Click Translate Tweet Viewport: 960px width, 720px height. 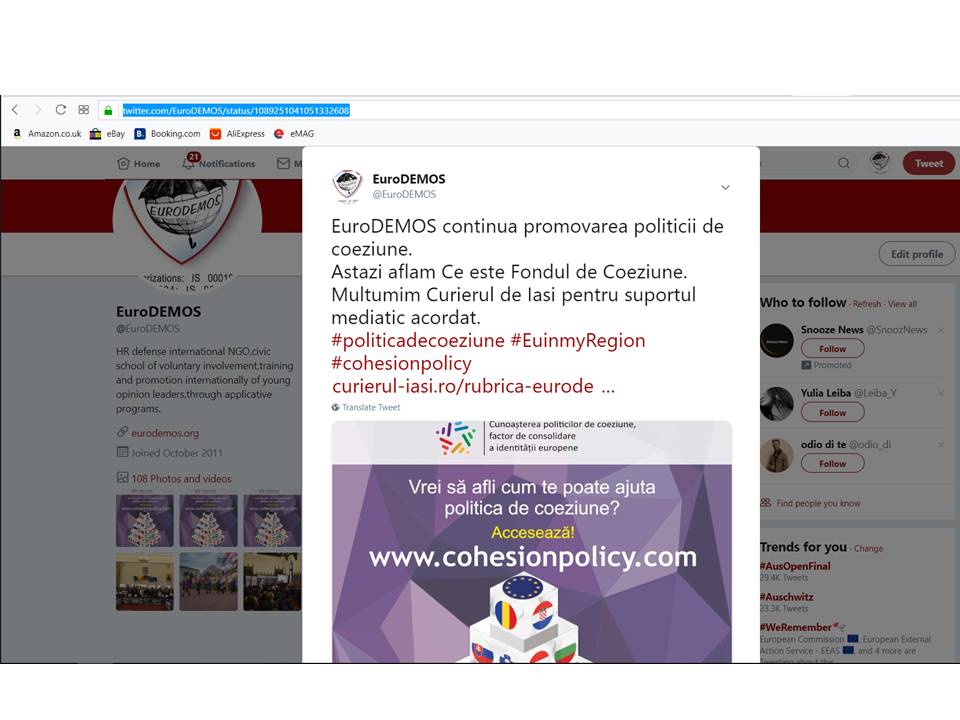pos(366,407)
